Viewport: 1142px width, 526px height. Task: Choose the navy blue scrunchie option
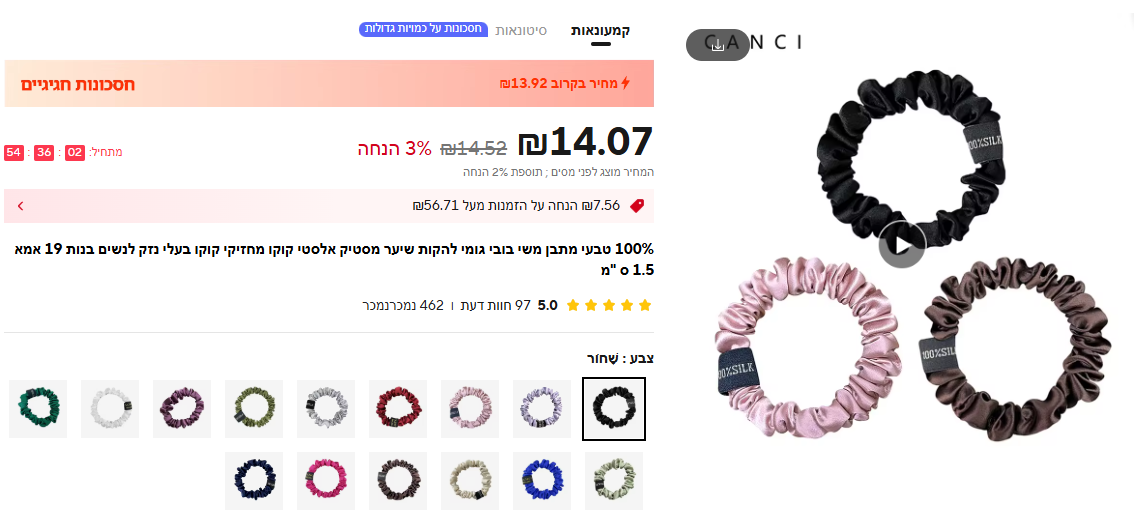[253, 481]
